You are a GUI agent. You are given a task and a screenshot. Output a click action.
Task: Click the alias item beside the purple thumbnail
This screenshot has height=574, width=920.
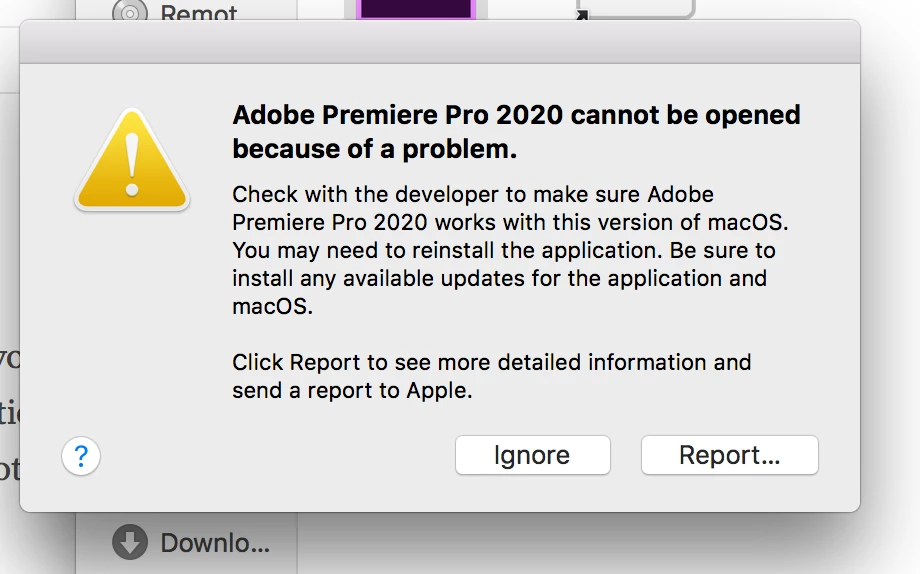click(x=640, y=8)
